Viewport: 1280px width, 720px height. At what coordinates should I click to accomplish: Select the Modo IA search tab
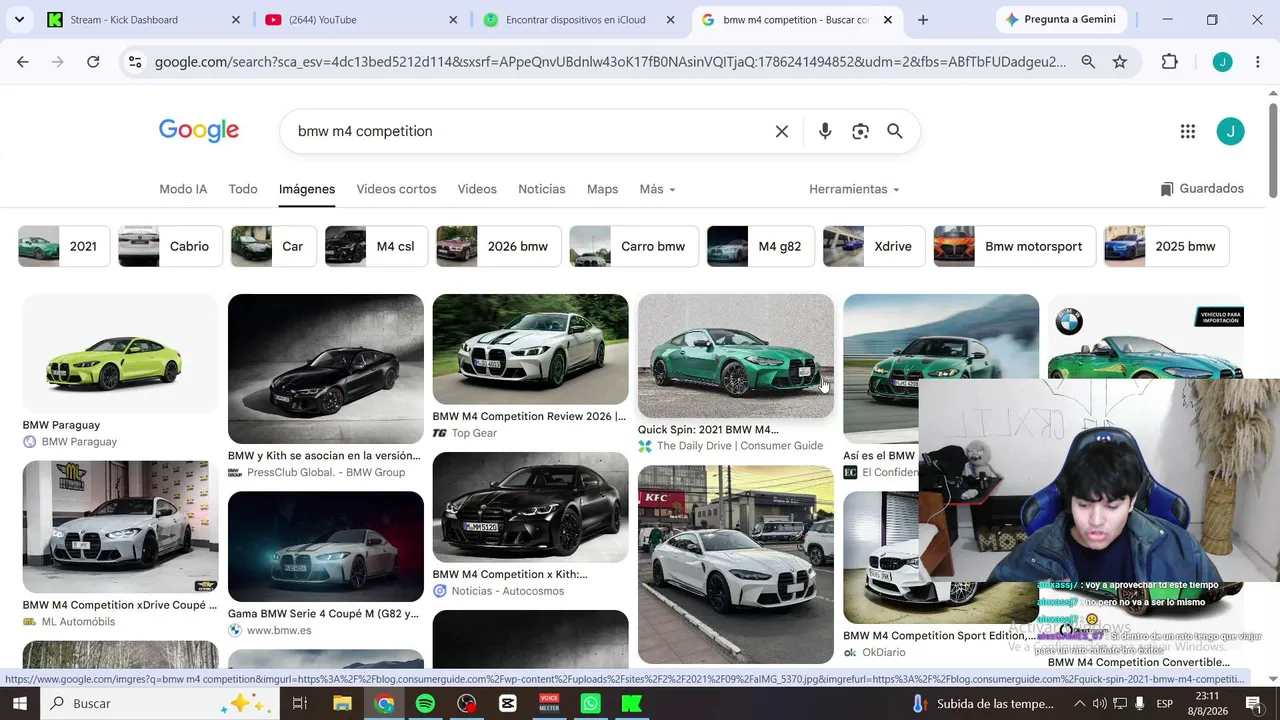click(x=183, y=189)
